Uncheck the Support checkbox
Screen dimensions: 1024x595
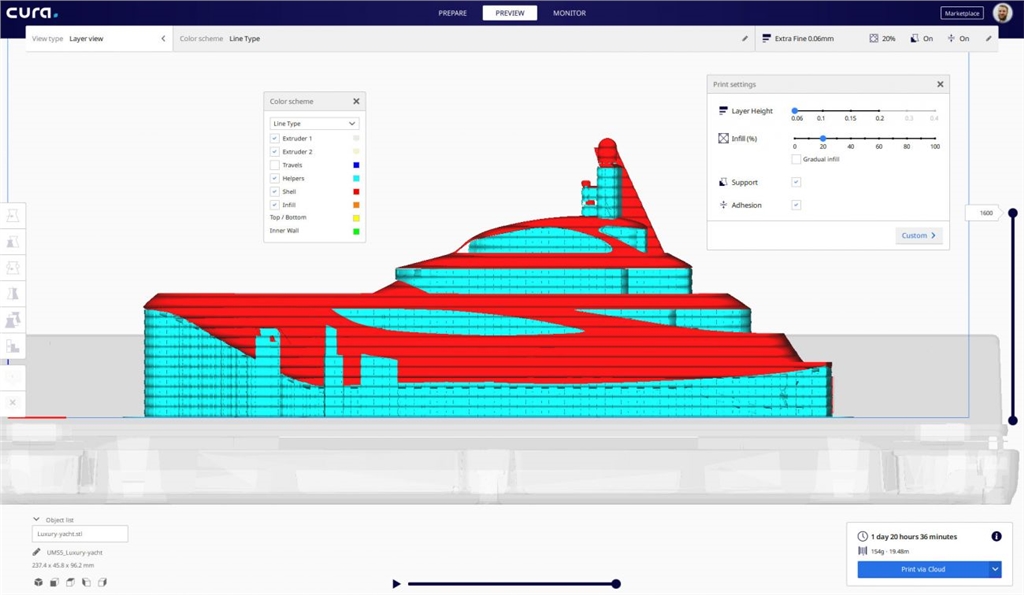coord(796,182)
